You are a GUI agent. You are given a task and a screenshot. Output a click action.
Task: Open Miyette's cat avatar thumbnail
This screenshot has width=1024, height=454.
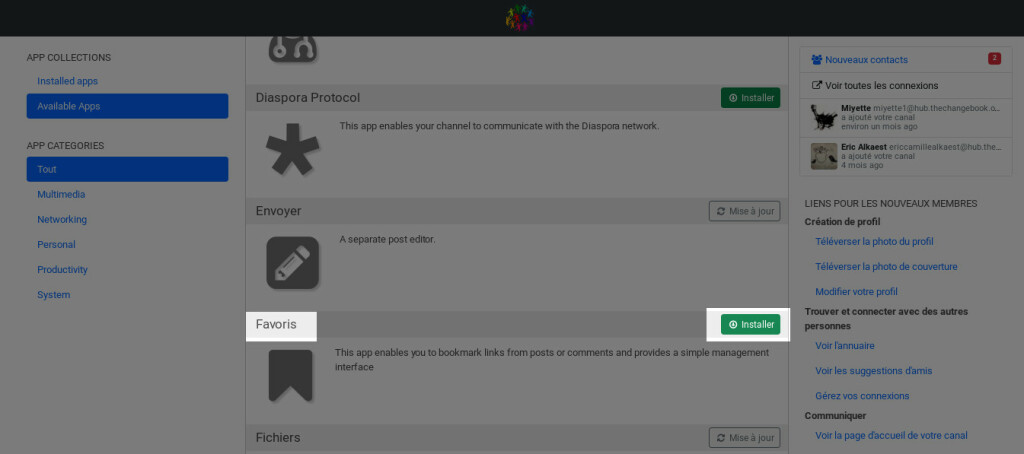tap(824, 118)
